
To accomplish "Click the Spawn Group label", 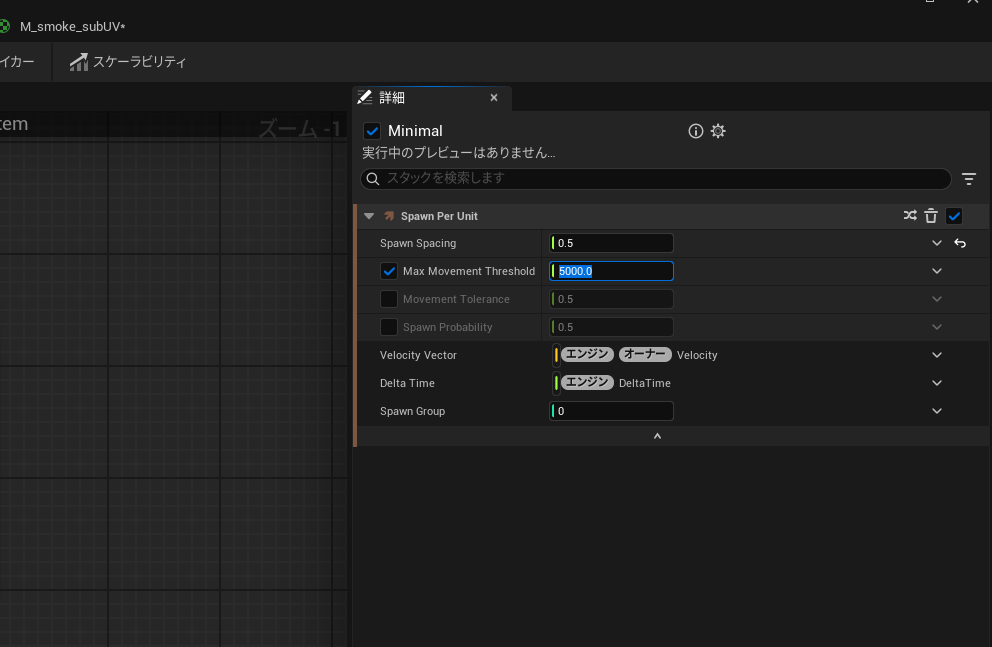I will pos(412,411).
